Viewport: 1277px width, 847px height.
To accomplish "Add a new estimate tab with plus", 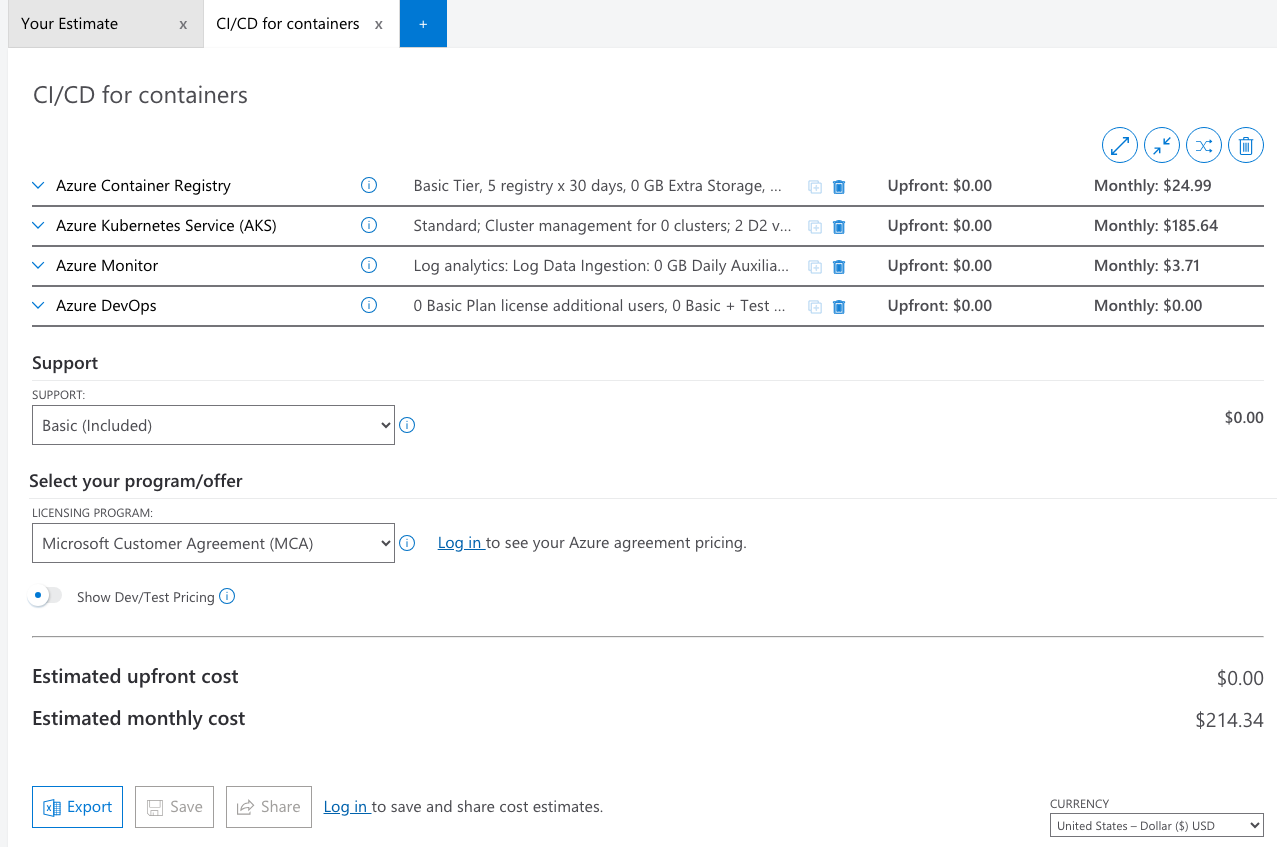I will [x=423, y=24].
